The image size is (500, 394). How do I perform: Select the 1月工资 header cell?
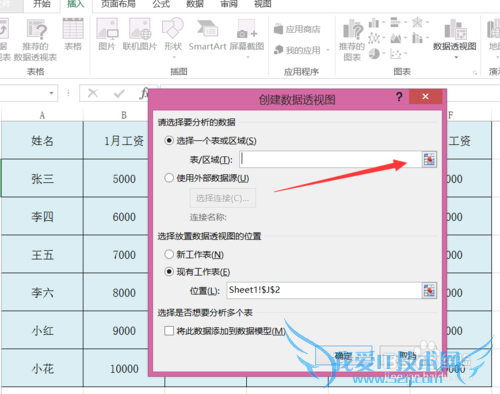(x=116, y=140)
